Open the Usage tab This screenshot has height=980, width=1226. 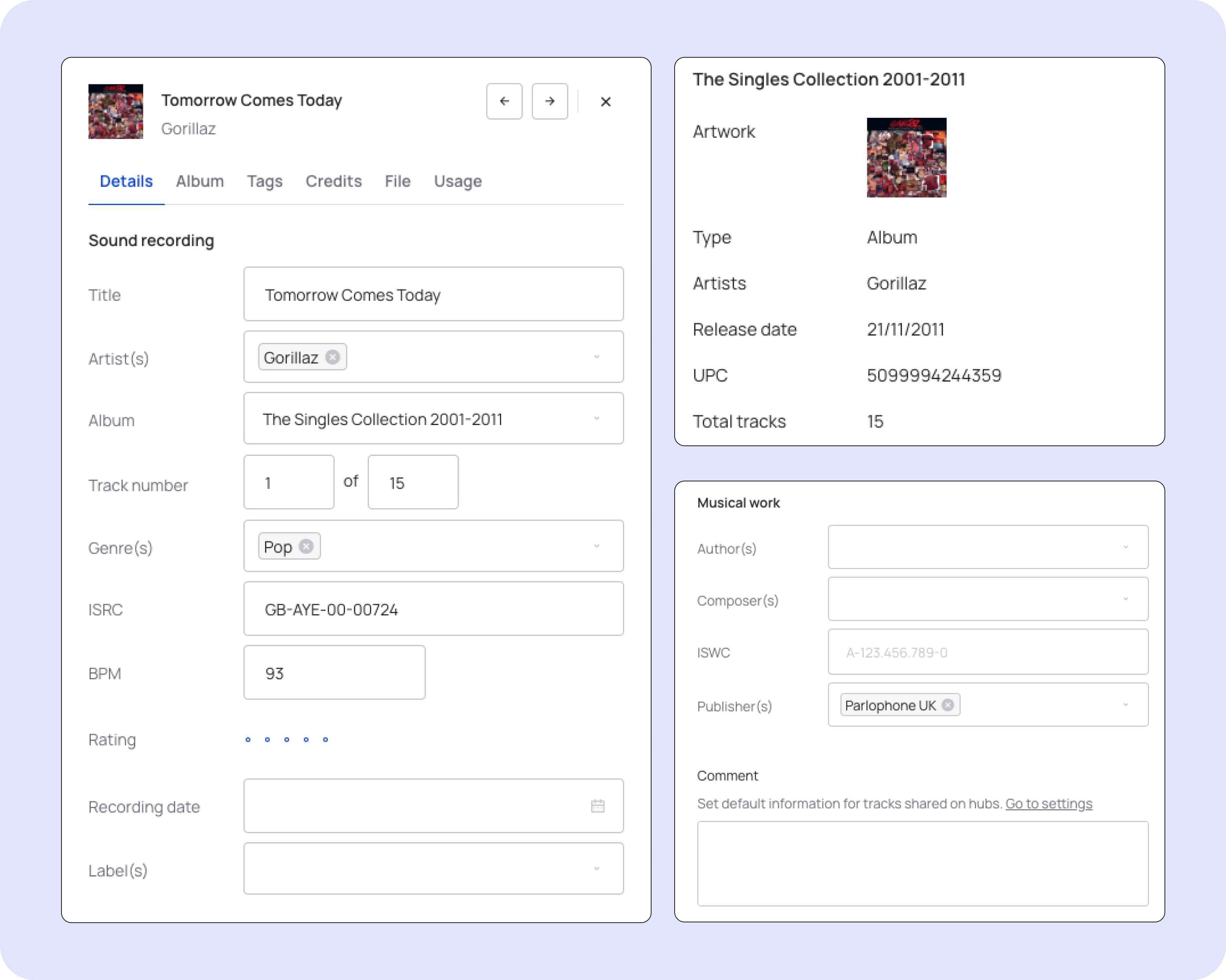(457, 181)
